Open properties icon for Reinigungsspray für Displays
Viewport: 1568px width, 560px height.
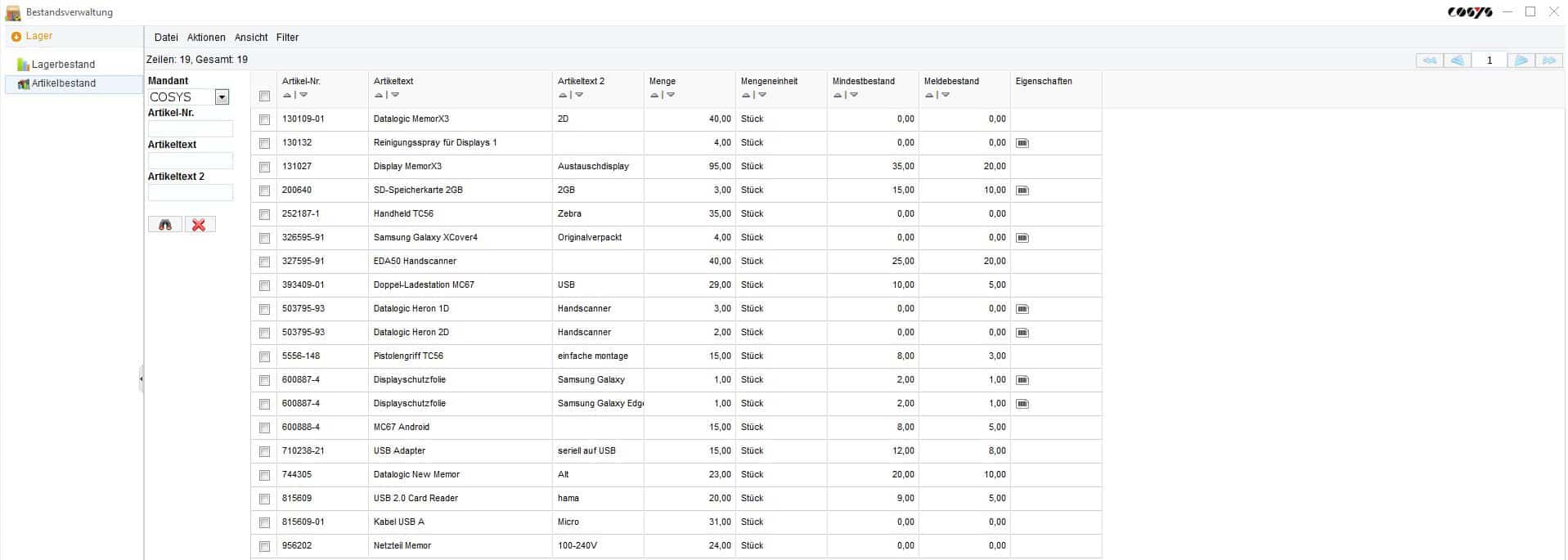click(1022, 143)
